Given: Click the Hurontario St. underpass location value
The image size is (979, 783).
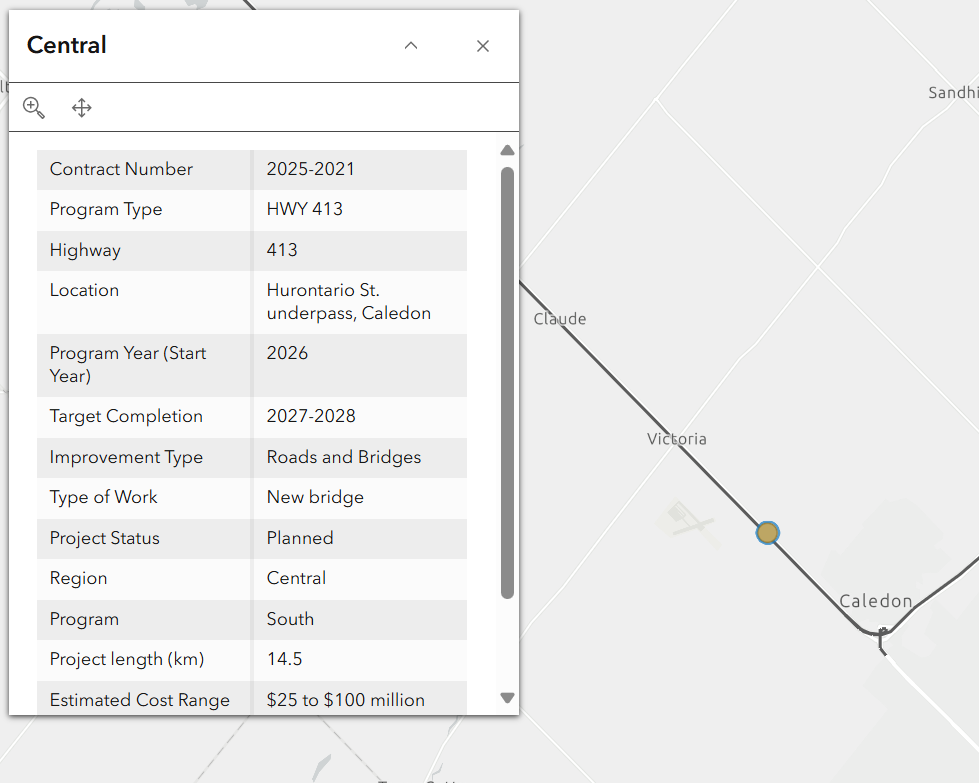Looking at the screenshot, I should [348, 301].
